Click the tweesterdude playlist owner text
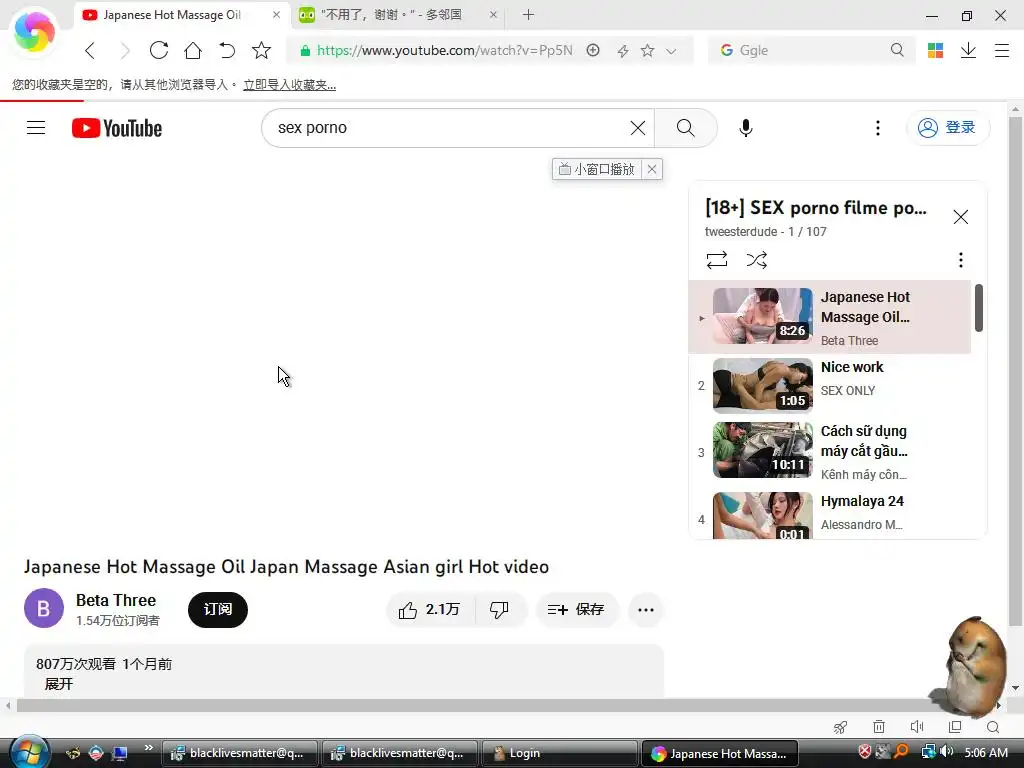 point(741,232)
